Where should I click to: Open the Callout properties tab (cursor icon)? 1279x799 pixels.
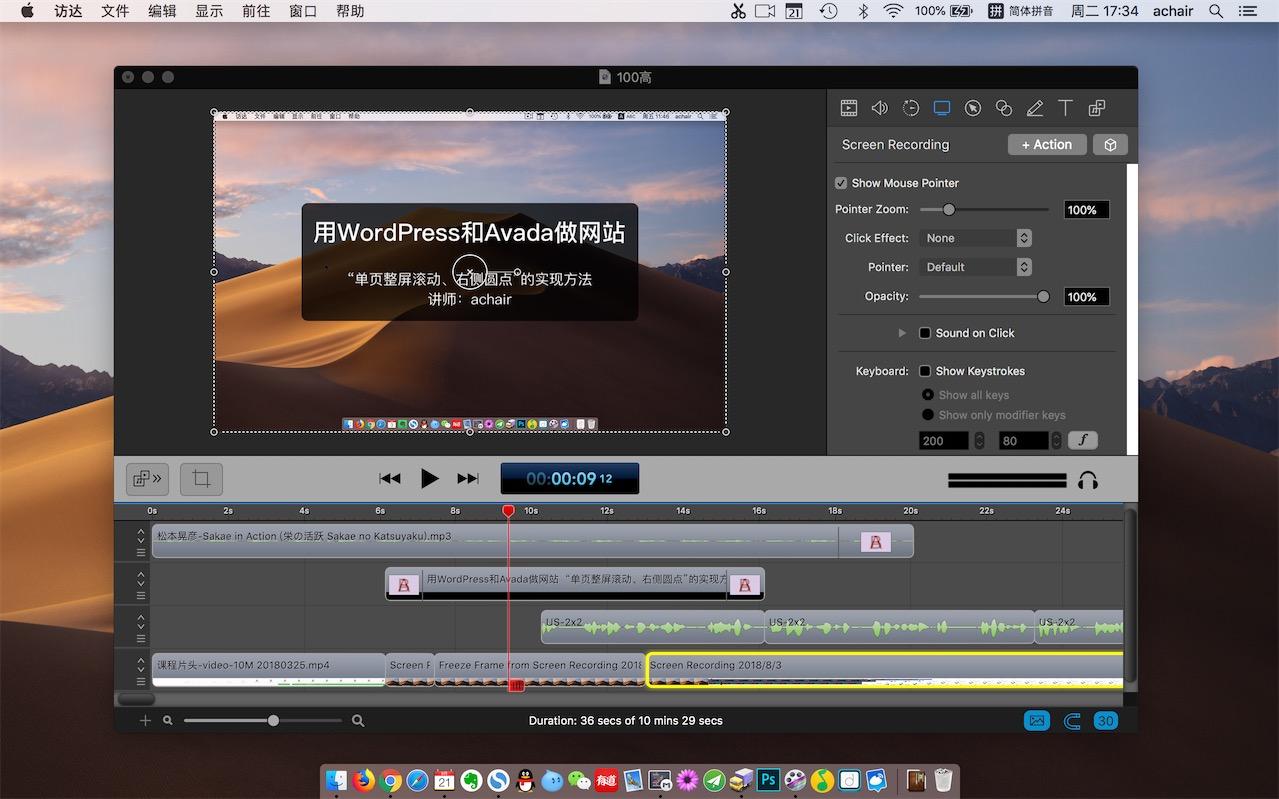click(972, 108)
